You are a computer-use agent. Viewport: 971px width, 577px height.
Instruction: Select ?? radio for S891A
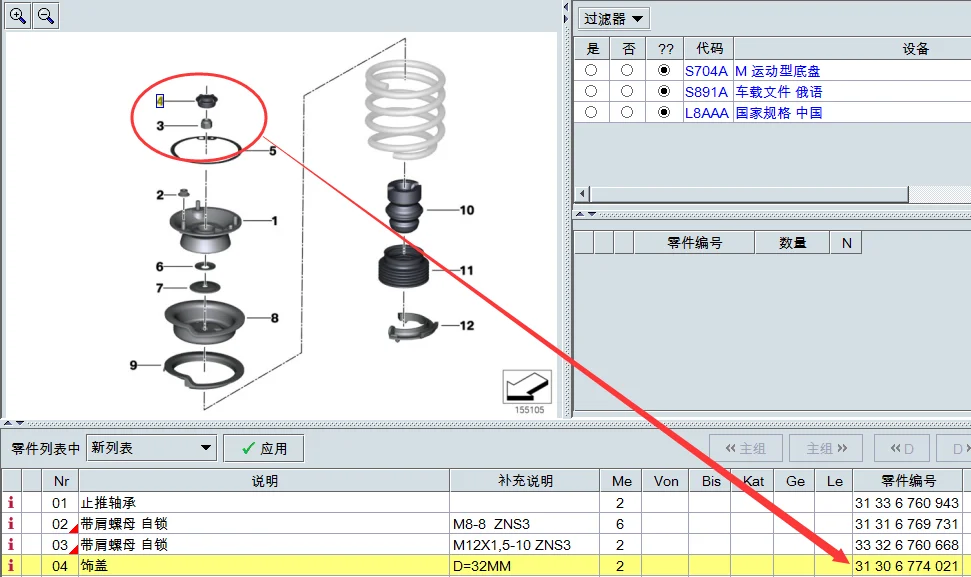(664, 91)
